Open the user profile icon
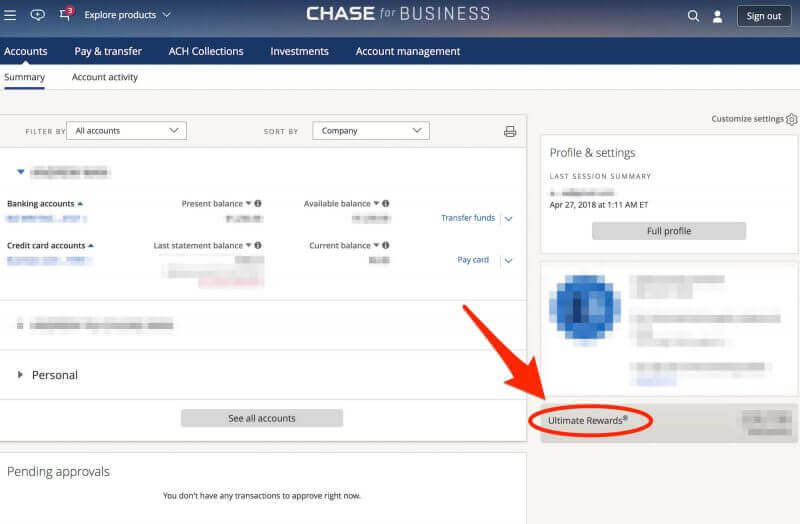The width and height of the screenshot is (800, 524). pyautogui.click(x=717, y=16)
